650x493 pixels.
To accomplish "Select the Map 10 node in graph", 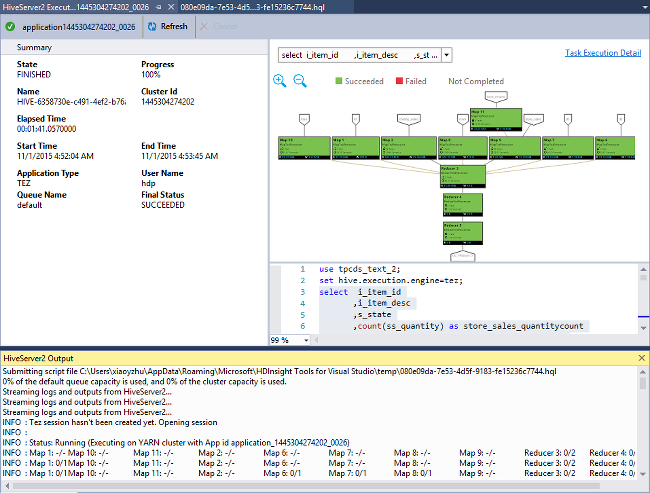I will (x=302, y=148).
